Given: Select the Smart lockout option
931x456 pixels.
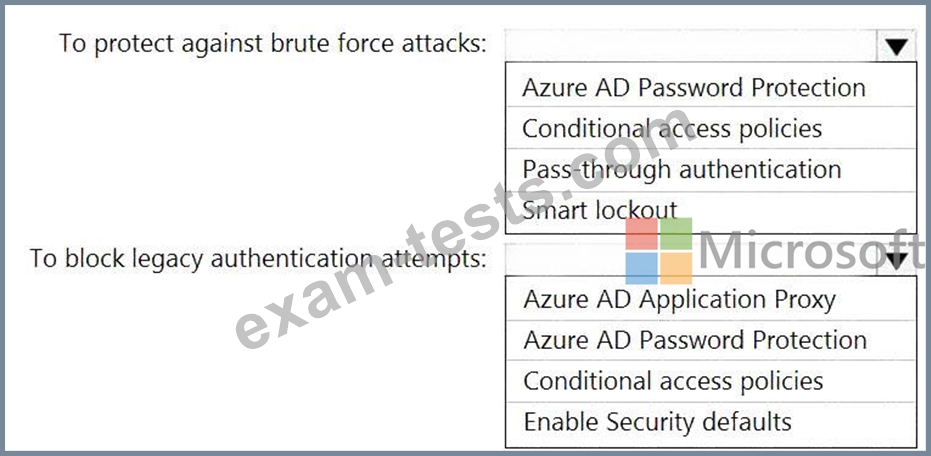Looking at the screenshot, I should [x=710, y=212].
